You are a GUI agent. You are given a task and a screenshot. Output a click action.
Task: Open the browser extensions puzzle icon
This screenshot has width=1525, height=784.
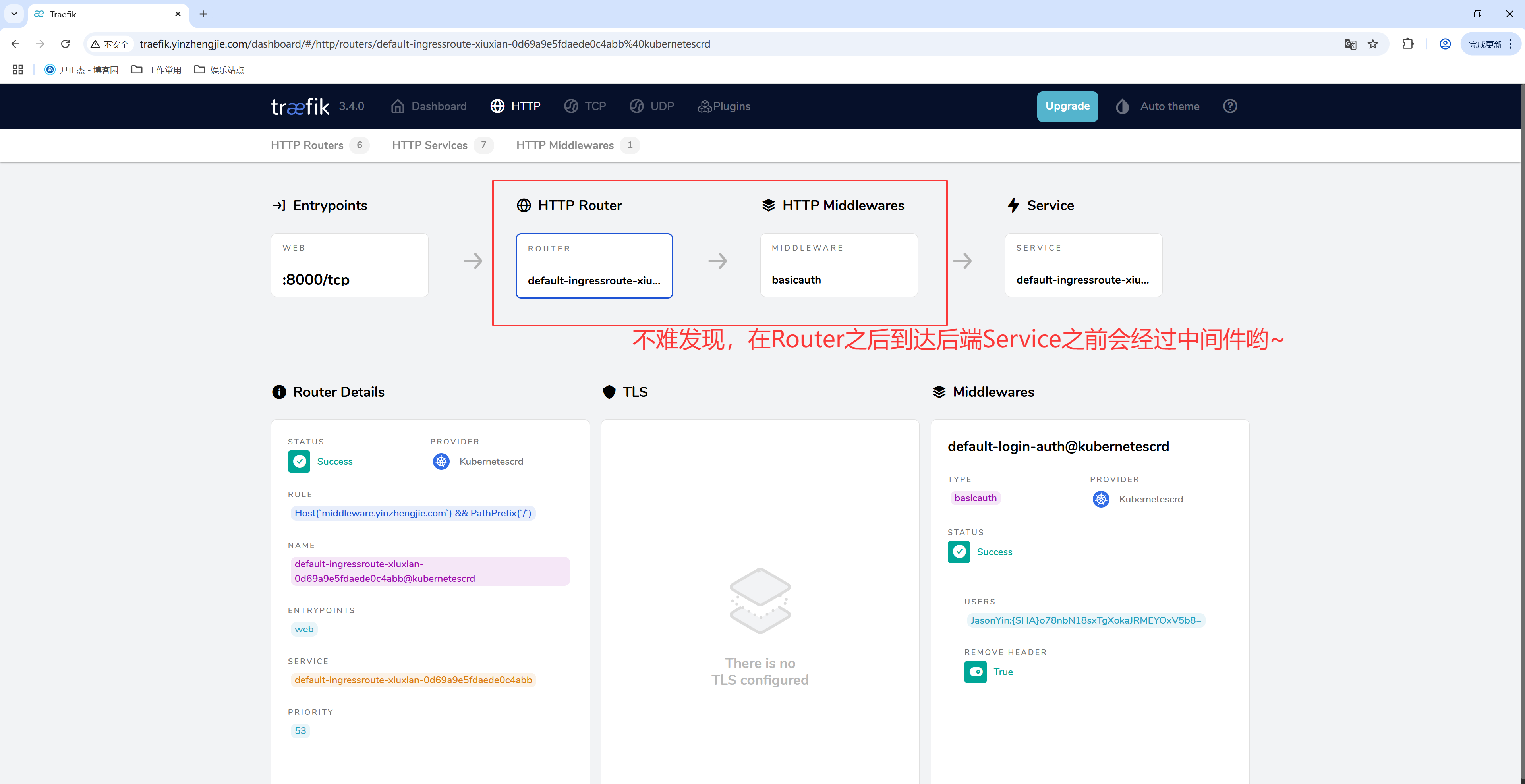tap(1408, 44)
